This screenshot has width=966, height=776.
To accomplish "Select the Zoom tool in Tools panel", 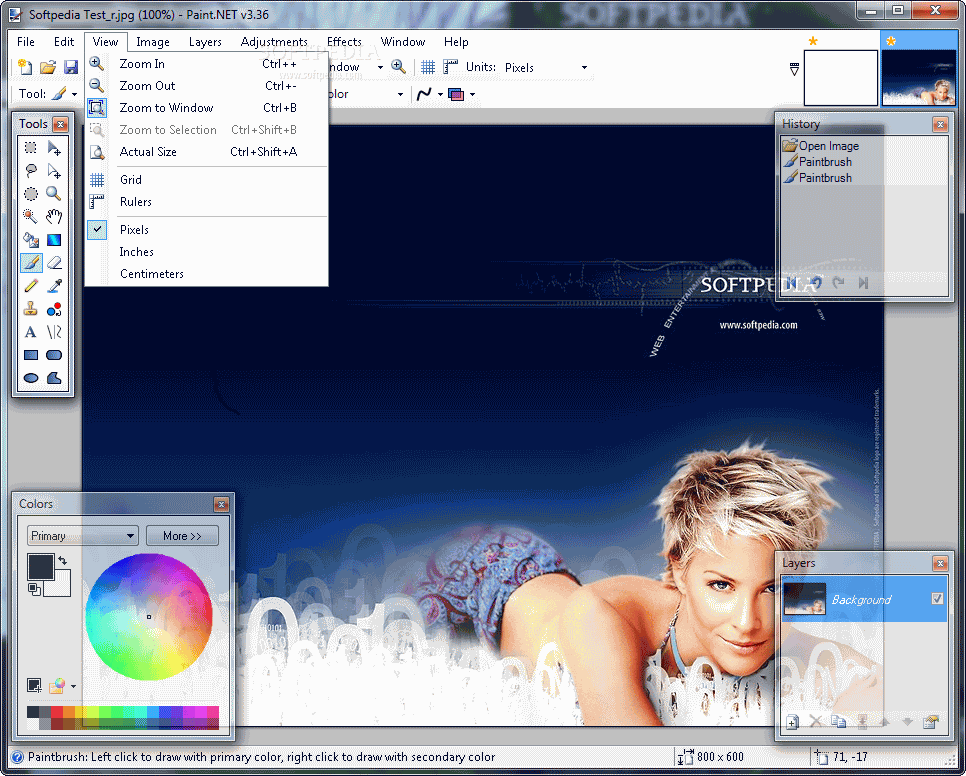I will (x=54, y=193).
